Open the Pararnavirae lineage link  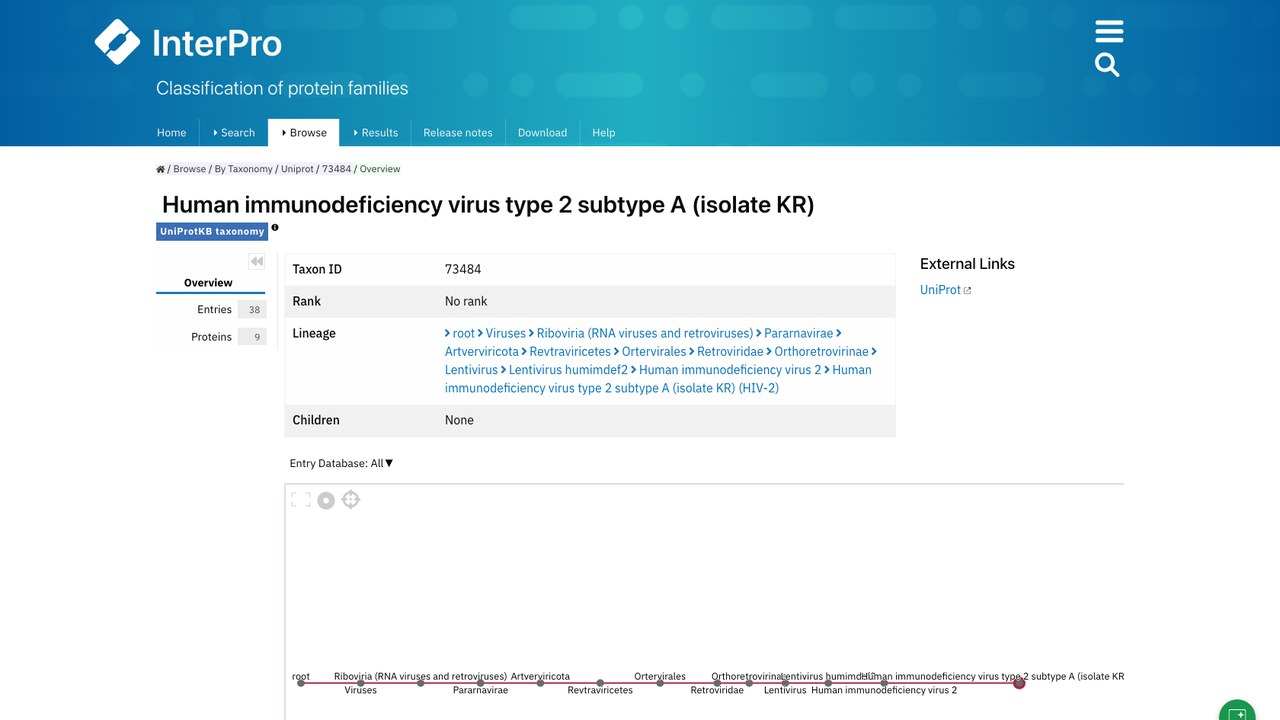click(x=798, y=333)
